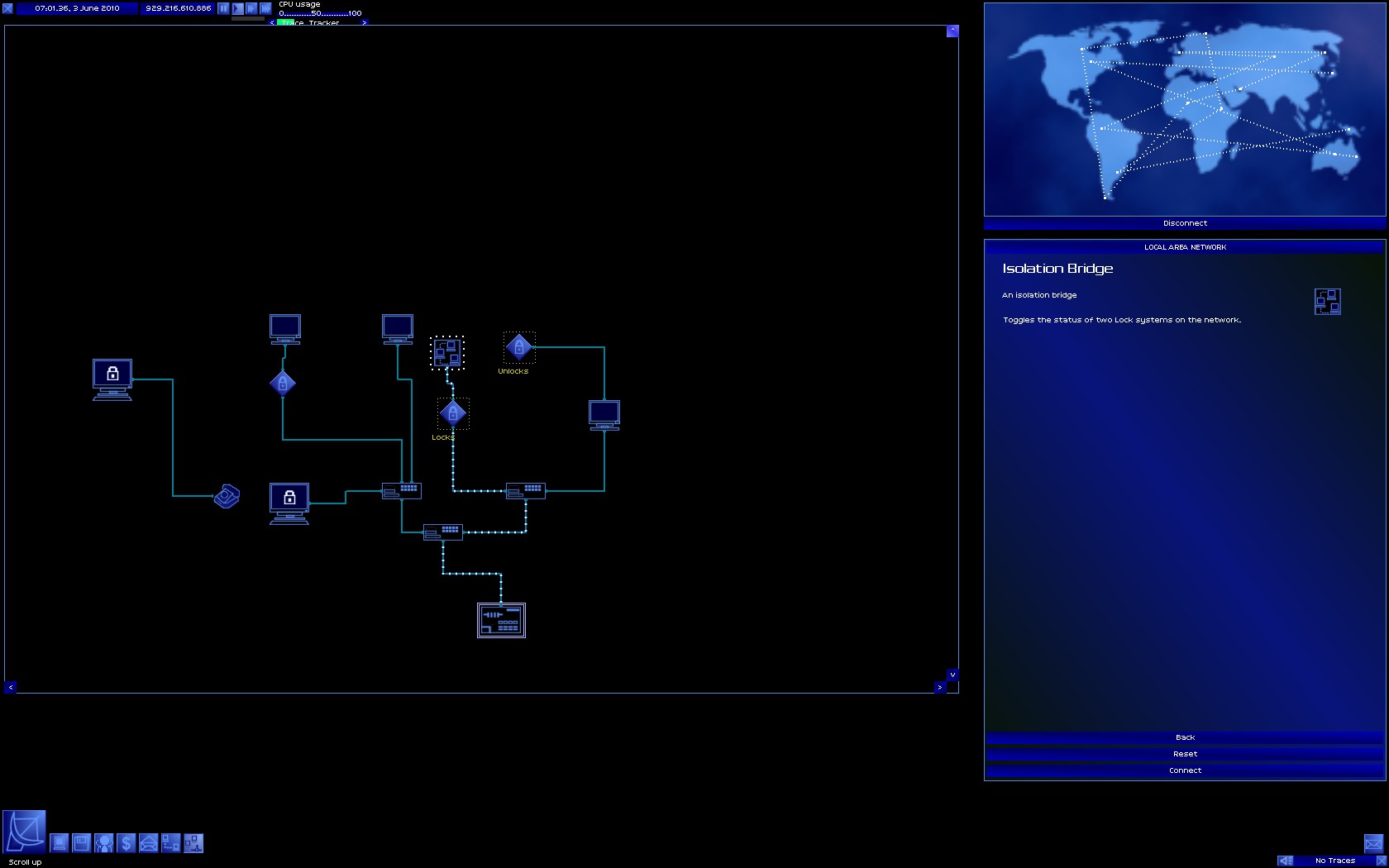The height and width of the screenshot is (868, 1389).
Task: Pause the game speed
Action: click(223, 8)
